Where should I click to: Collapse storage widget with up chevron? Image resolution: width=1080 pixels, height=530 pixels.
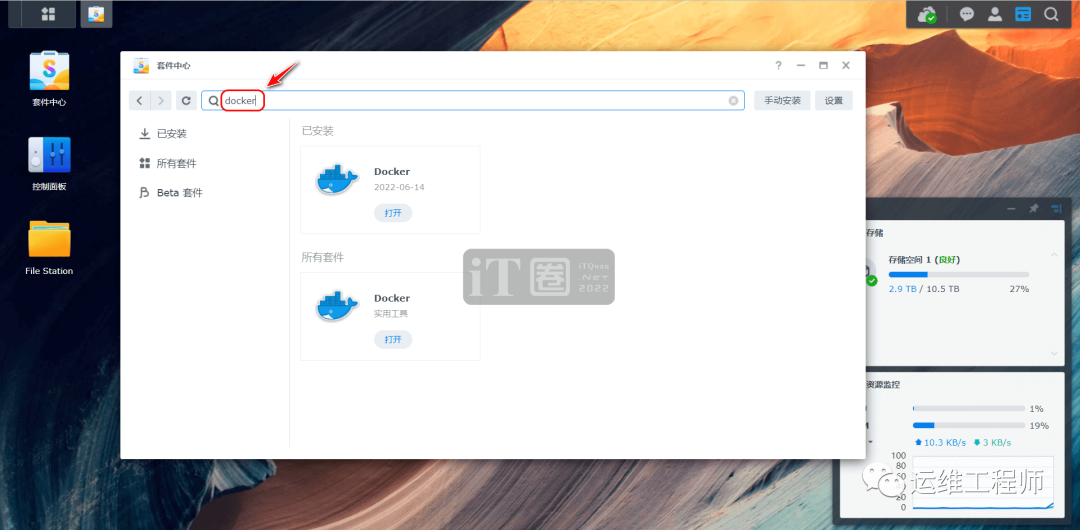pyautogui.click(x=1054, y=256)
